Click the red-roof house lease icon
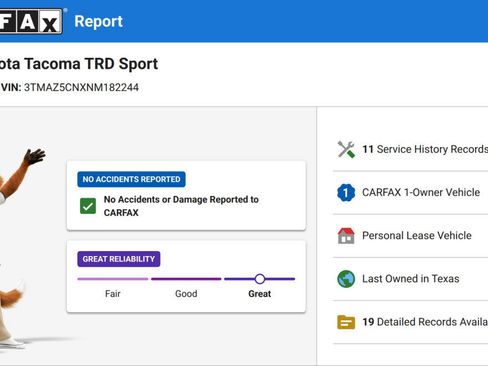488x366 pixels. pos(346,236)
